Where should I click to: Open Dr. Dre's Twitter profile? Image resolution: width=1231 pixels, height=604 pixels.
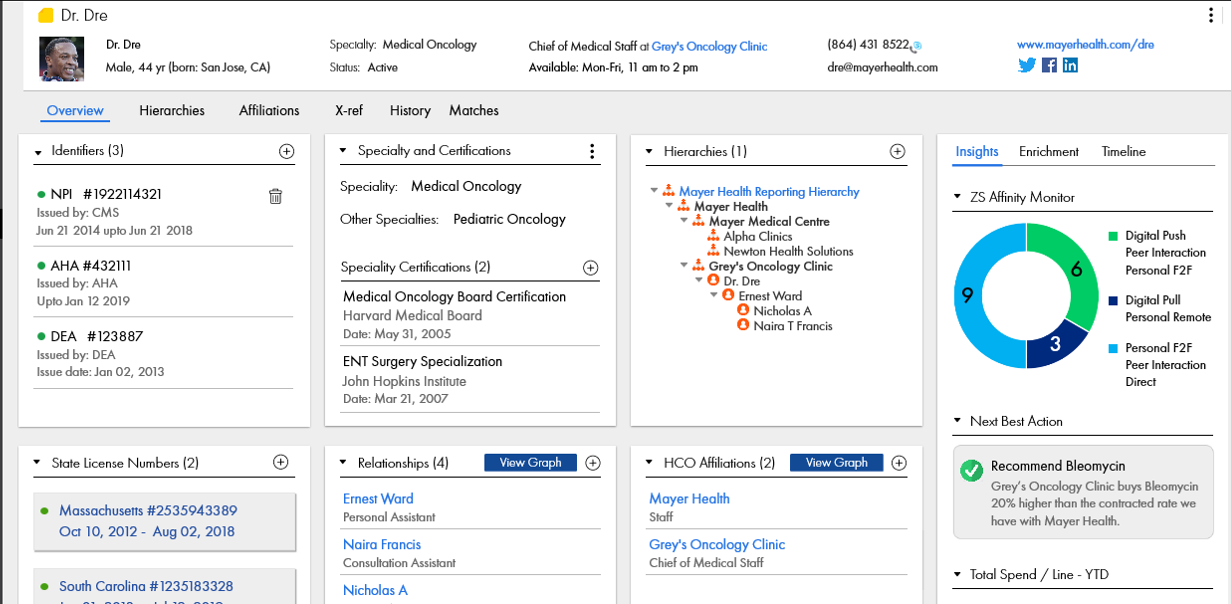tap(1027, 65)
